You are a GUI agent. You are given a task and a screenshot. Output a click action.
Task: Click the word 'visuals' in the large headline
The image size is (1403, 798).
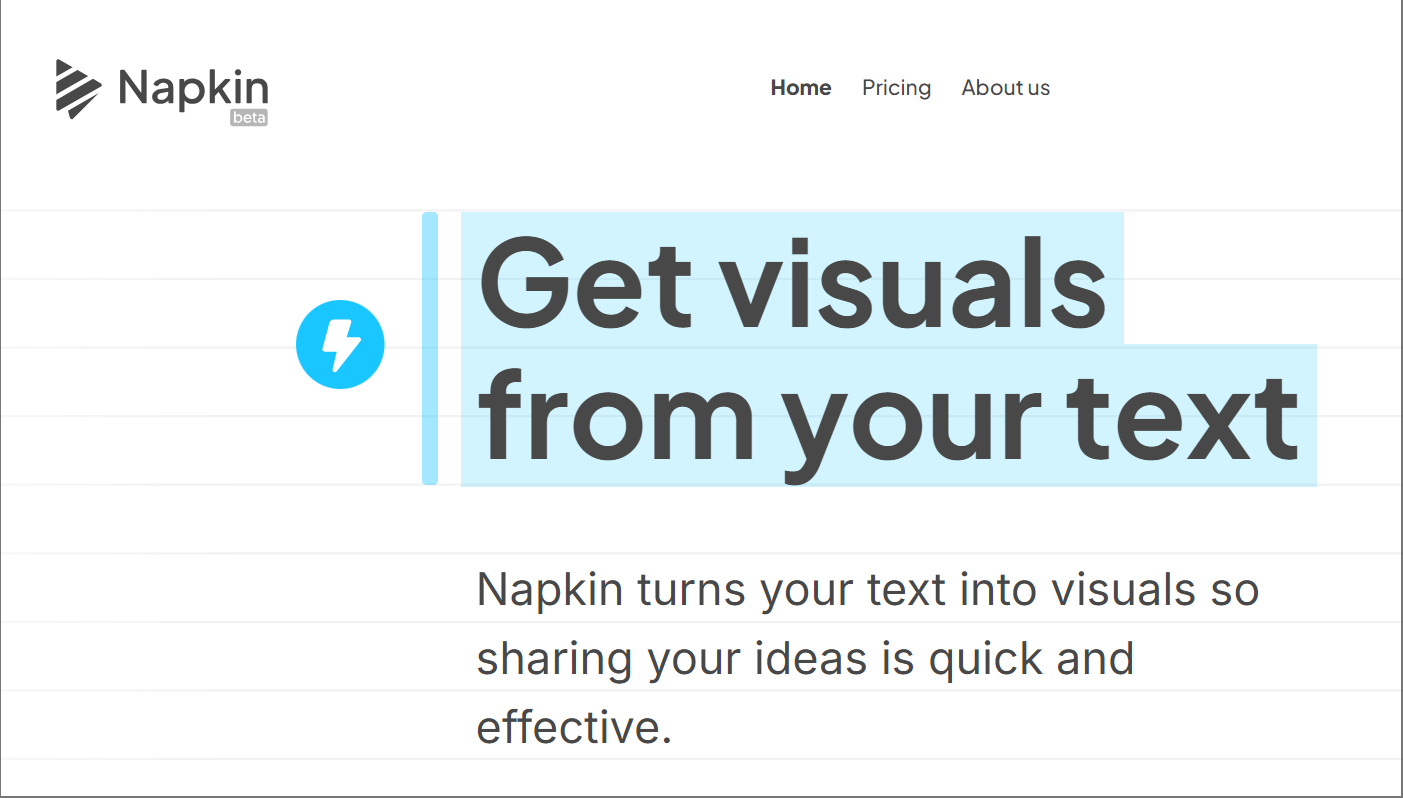click(x=914, y=284)
